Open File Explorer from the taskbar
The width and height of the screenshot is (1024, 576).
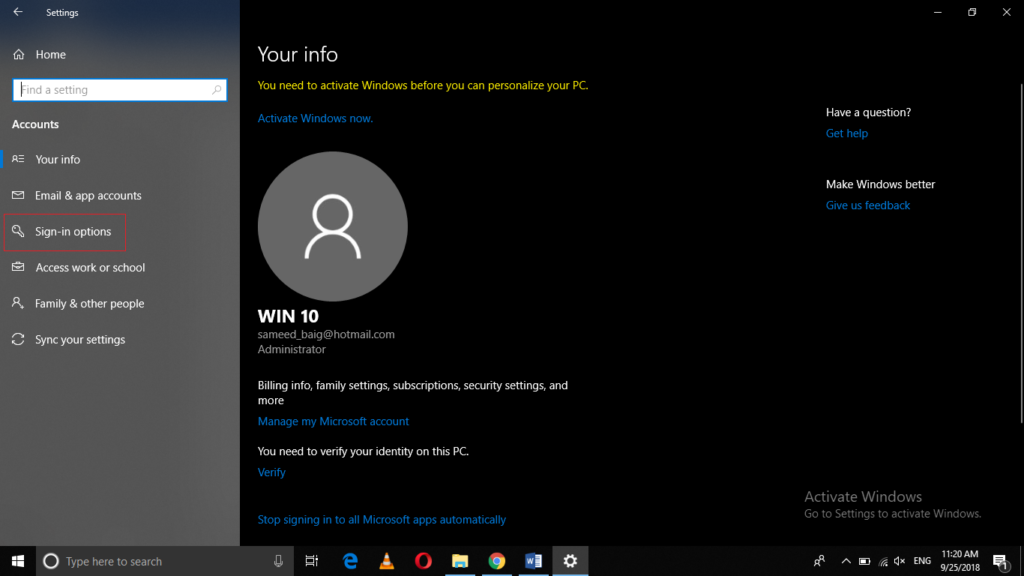pyautogui.click(x=460, y=561)
